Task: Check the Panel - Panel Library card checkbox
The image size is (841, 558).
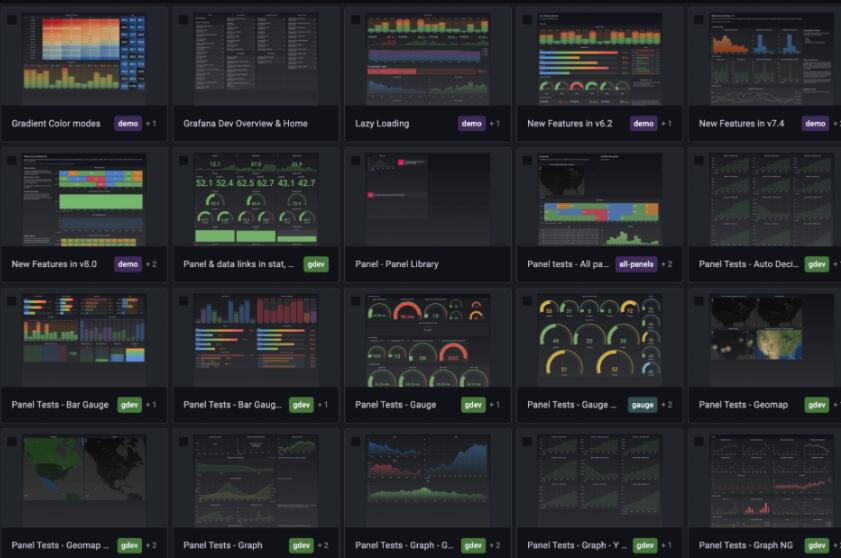Action: [x=355, y=160]
